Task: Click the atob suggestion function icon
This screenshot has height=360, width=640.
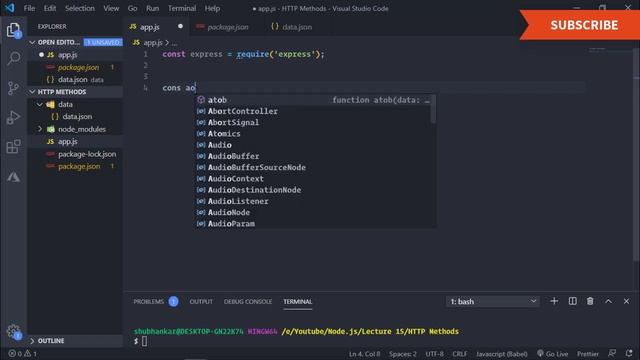Action: 201,100
